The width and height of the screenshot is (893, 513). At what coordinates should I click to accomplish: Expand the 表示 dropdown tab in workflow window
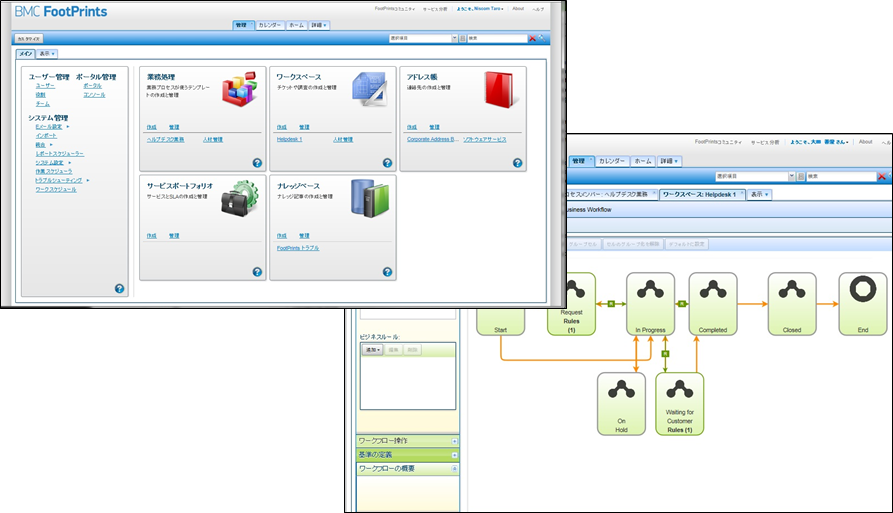(x=759, y=194)
